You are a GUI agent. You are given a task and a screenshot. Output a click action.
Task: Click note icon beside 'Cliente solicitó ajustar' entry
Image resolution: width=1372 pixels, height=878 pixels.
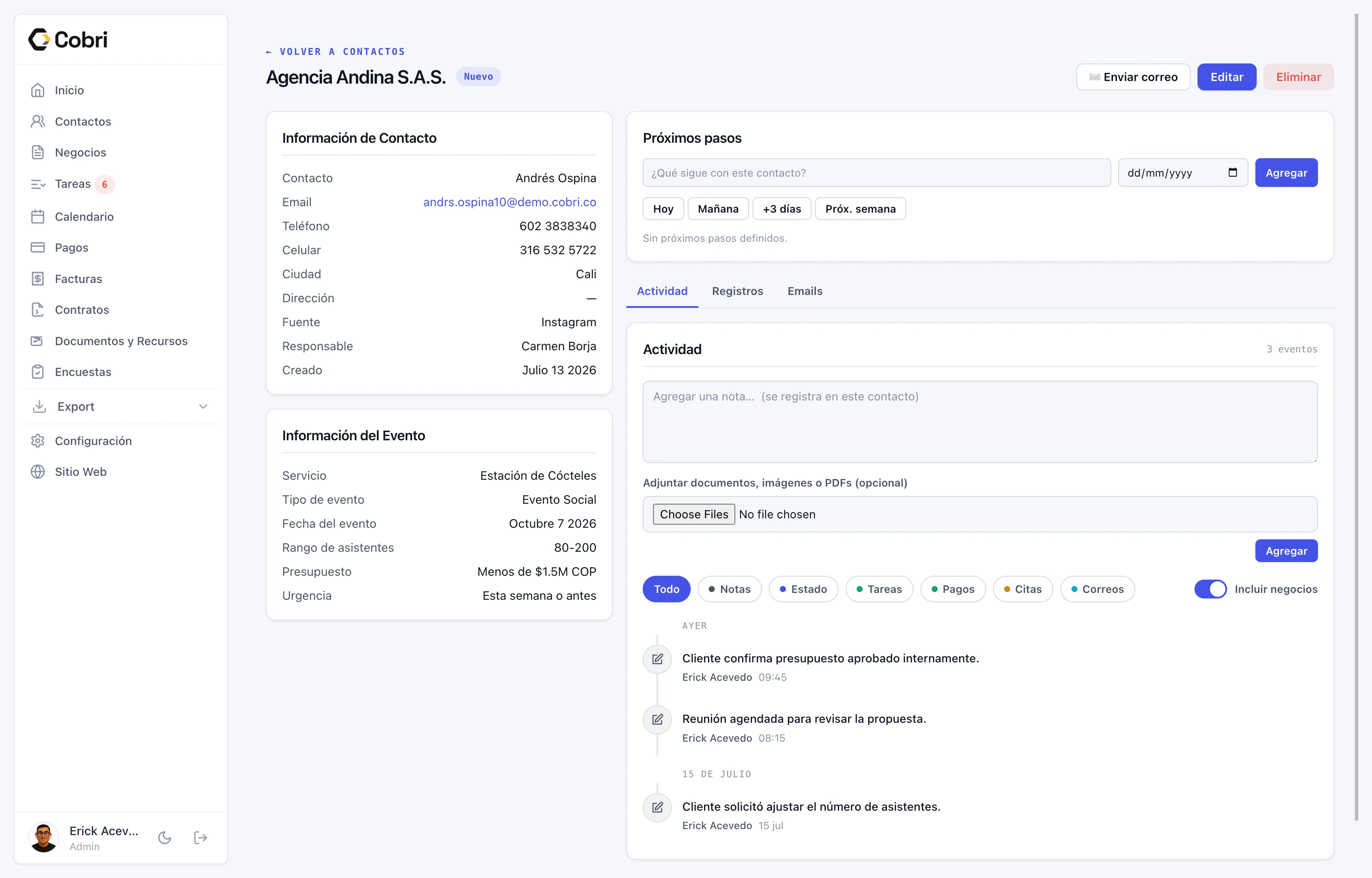pos(657,807)
